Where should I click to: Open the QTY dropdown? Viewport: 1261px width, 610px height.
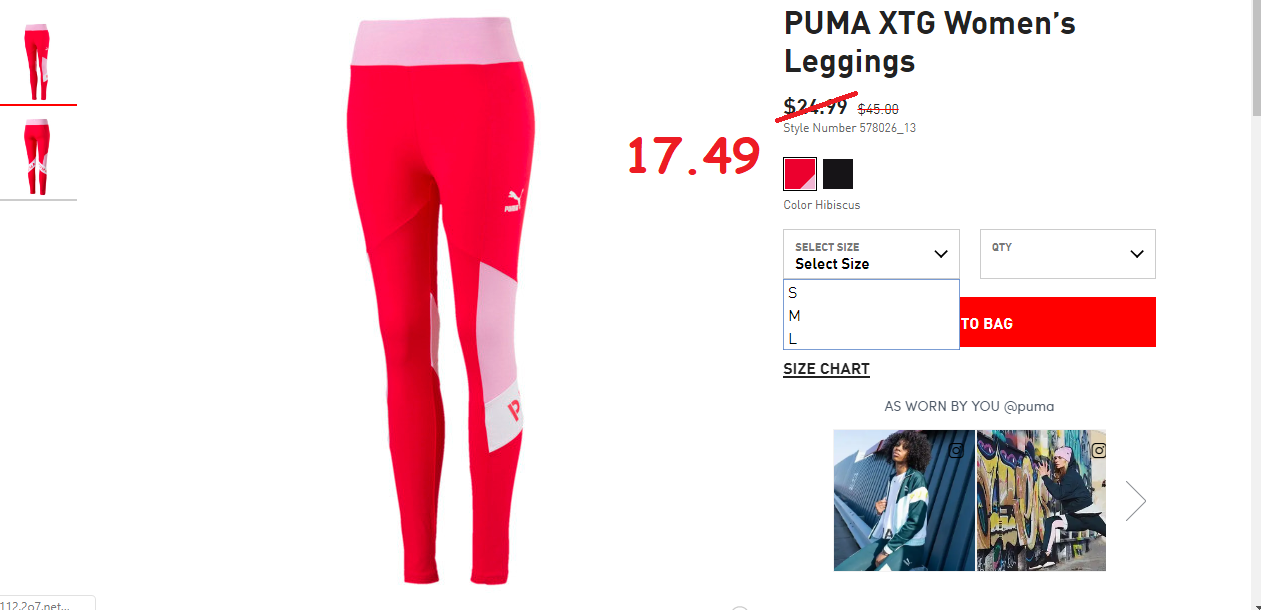pyautogui.click(x=1068, y=254)
